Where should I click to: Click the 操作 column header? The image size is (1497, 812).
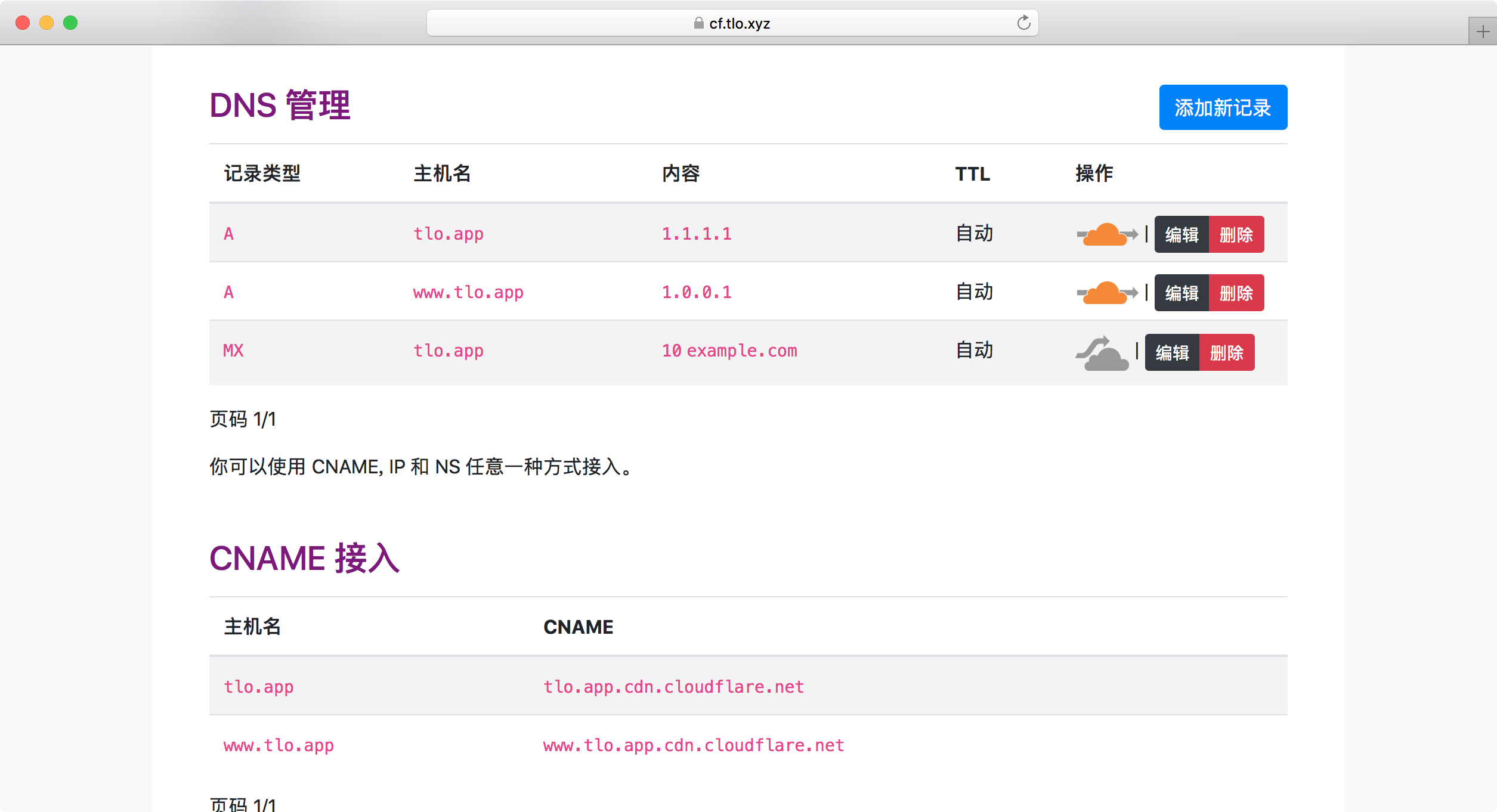1094,173
